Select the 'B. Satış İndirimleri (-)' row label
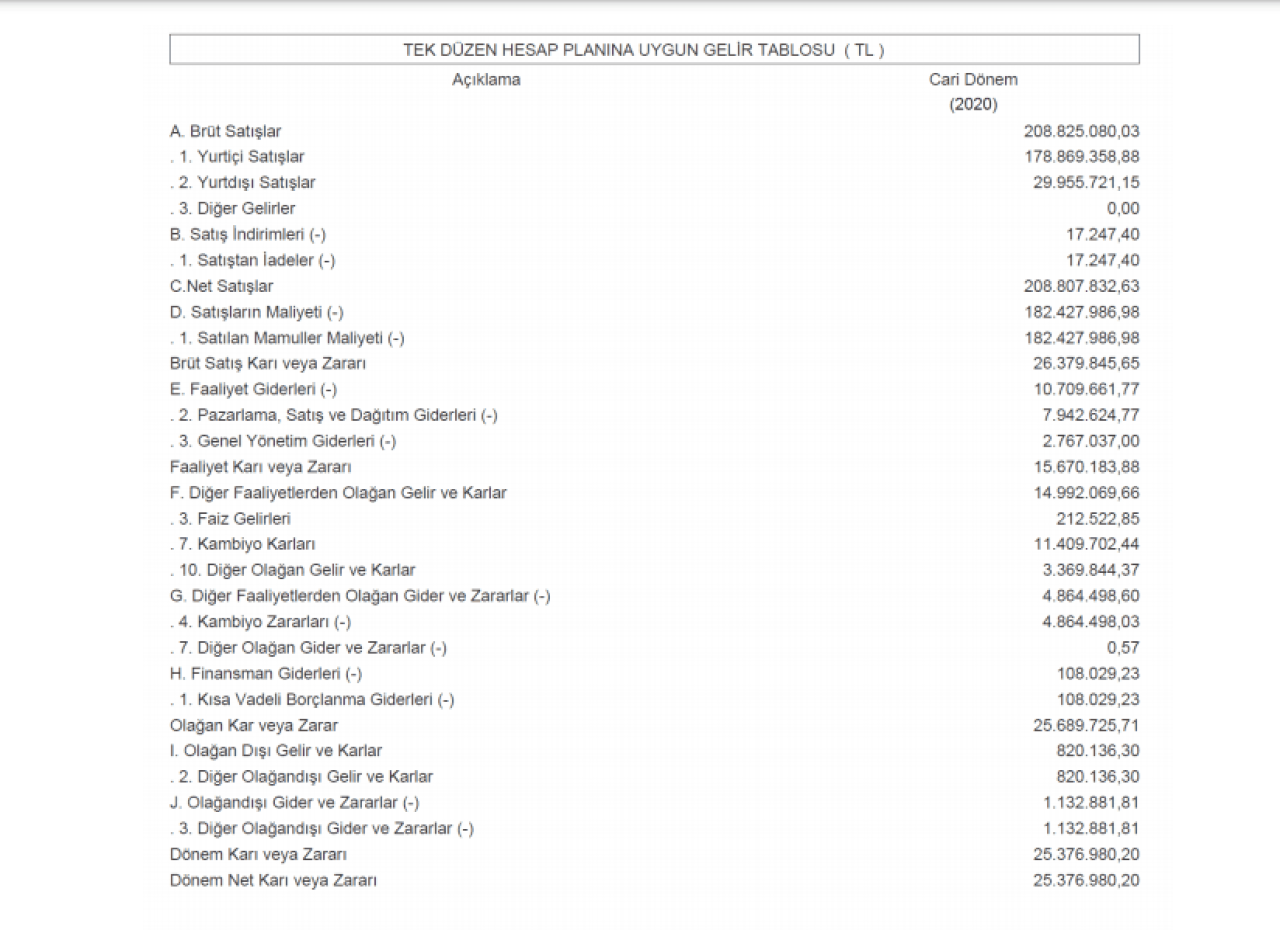This screenshot has width=1280, height=930. point(248,235)
